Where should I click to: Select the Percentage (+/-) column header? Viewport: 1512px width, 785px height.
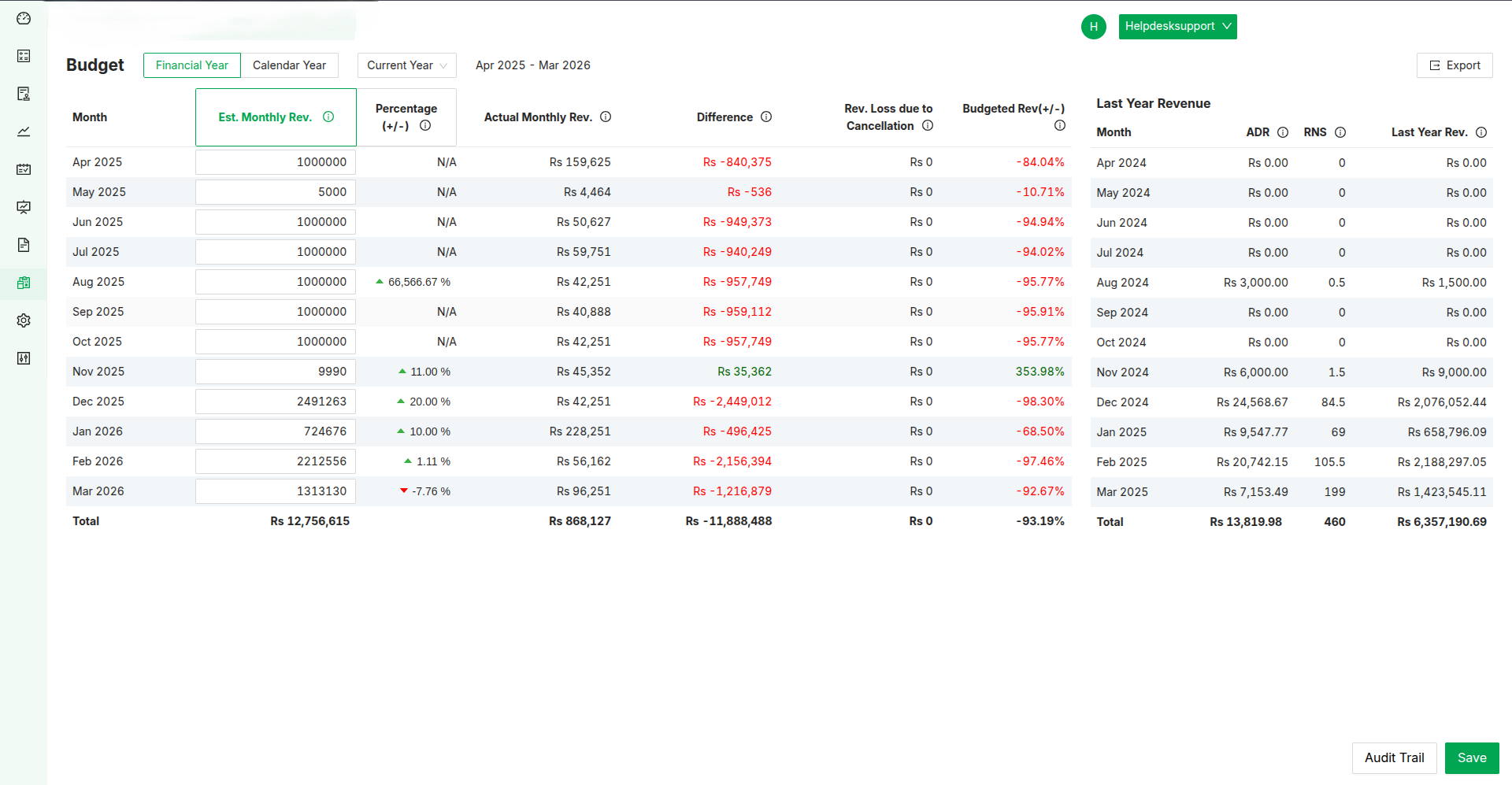point(406,117)
